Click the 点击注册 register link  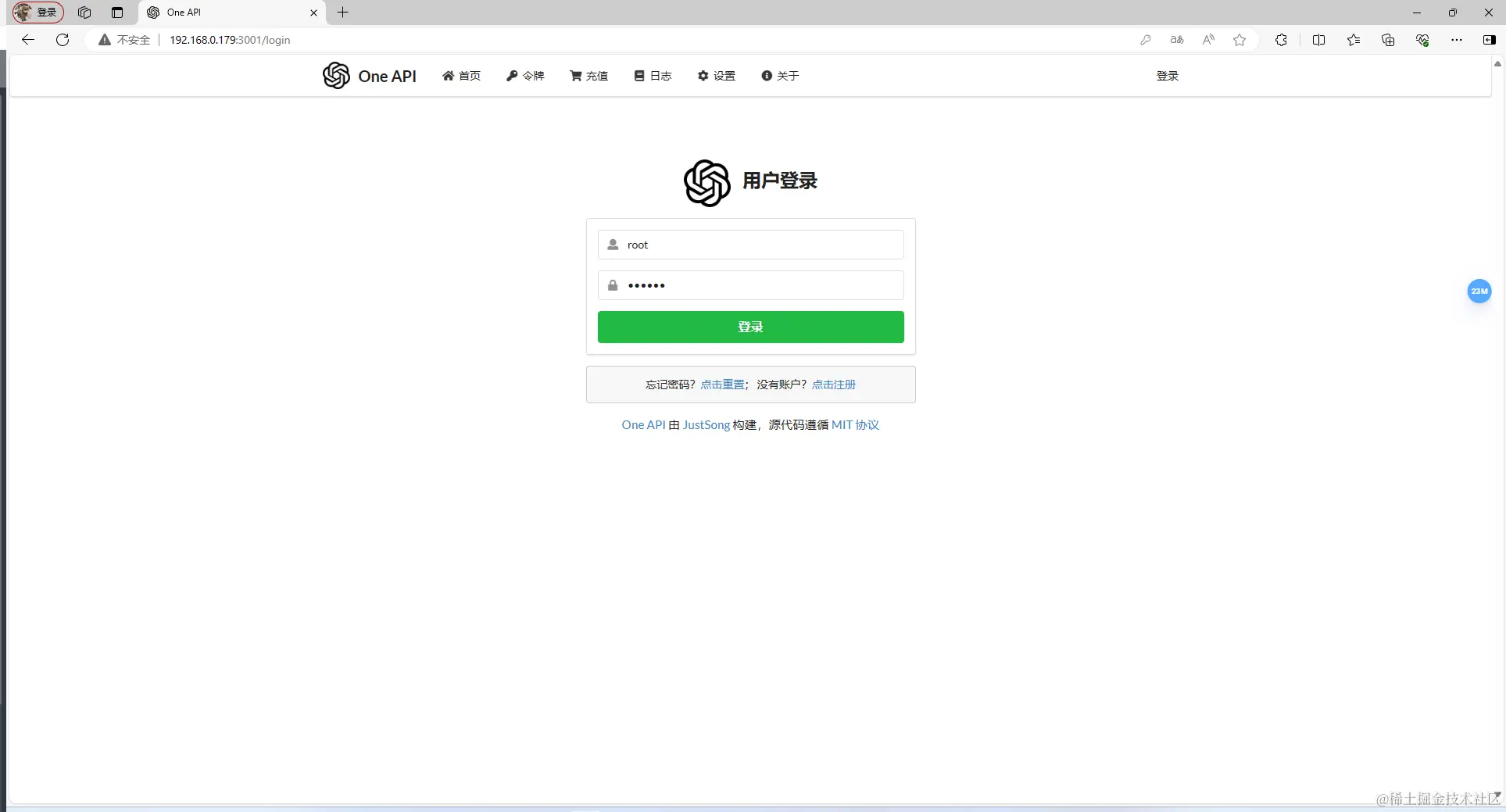coord(834,385)
